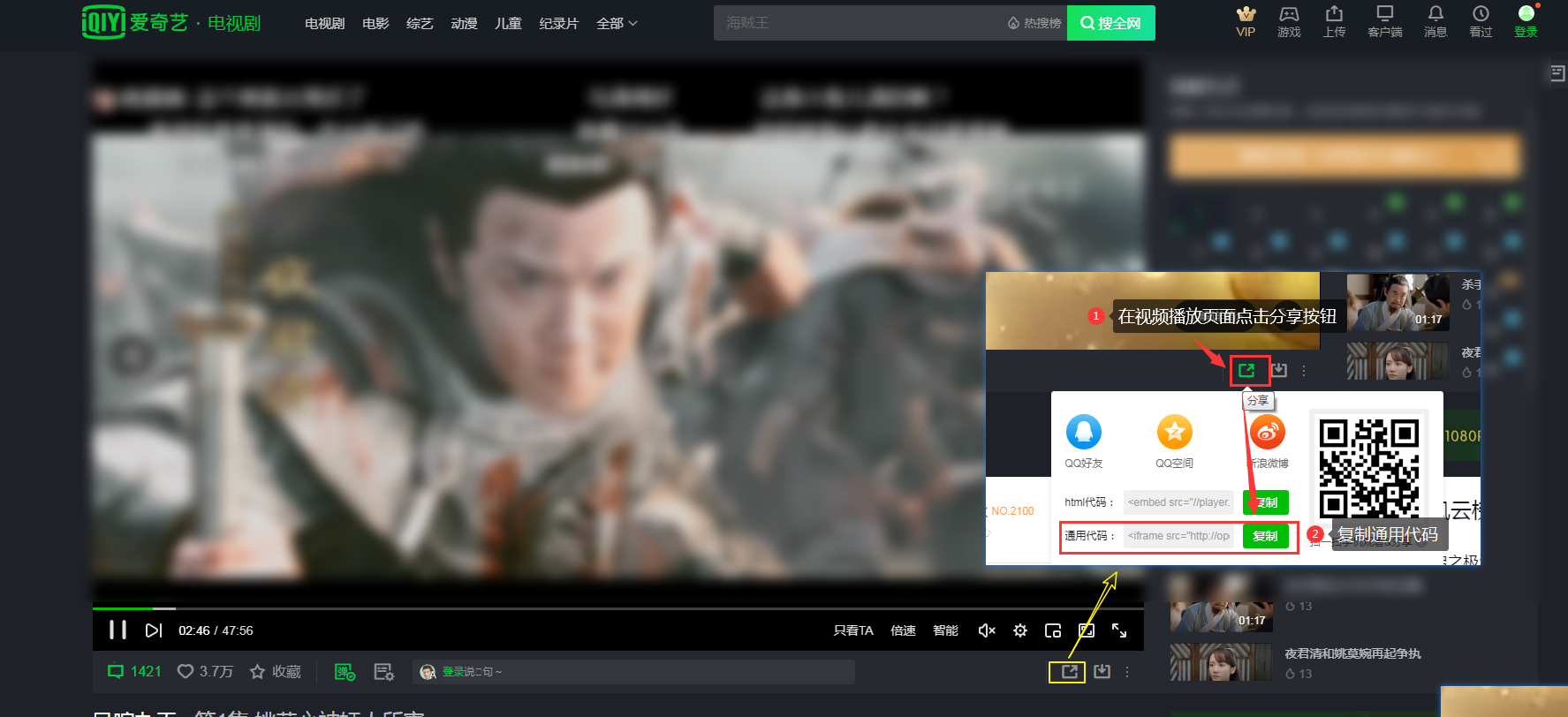This screenshot has width=1568, height=717.
Task: Click the green 搜全网 search button
Action: pyautogui.click(x=1110, y=23)
